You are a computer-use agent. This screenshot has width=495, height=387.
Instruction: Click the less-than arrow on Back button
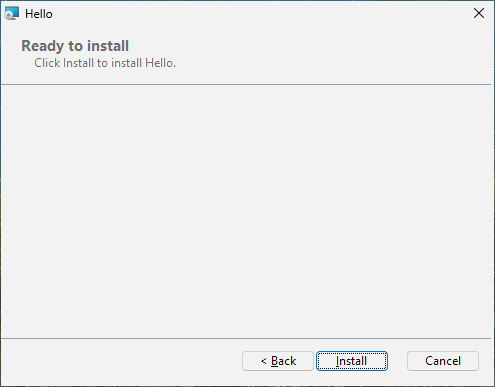264,361
